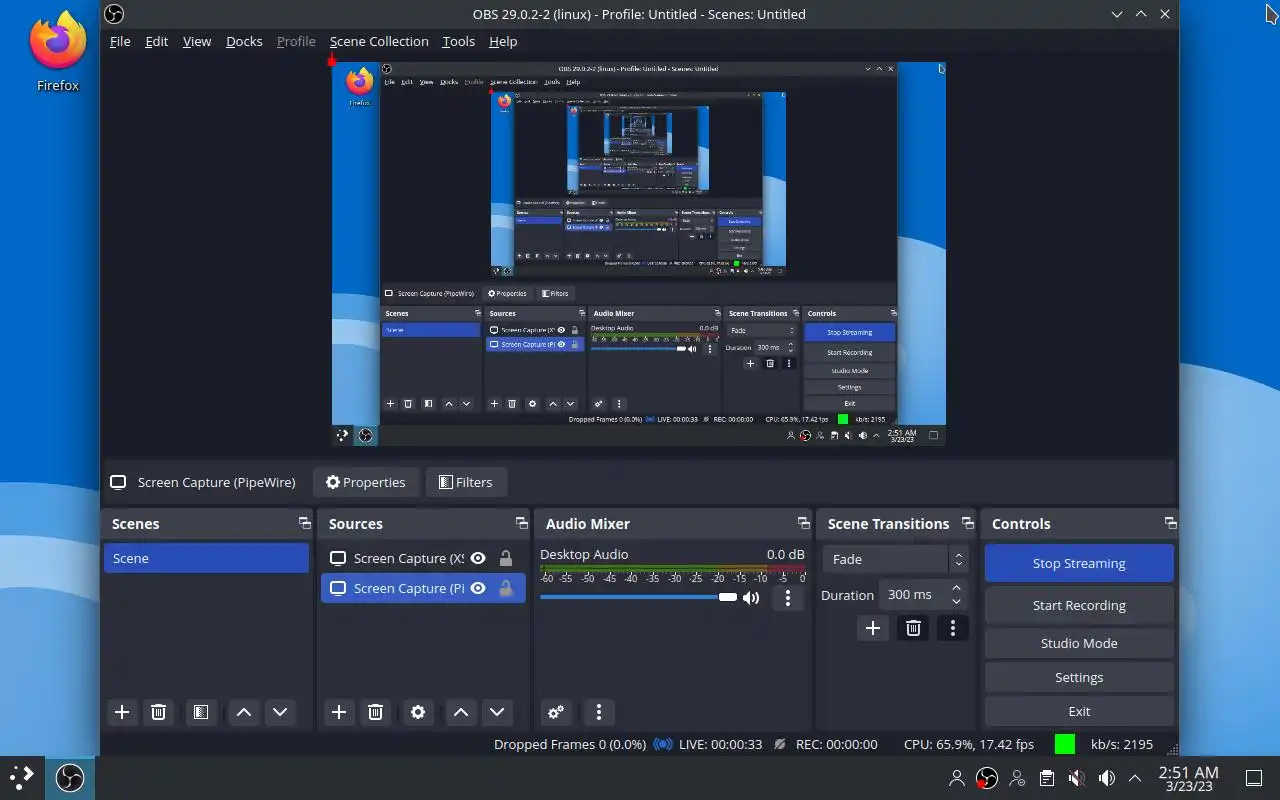The width and height of the screenshot is (1280, 800).
Task: Open Firefox from desktop icon
Action: [58, 53]
